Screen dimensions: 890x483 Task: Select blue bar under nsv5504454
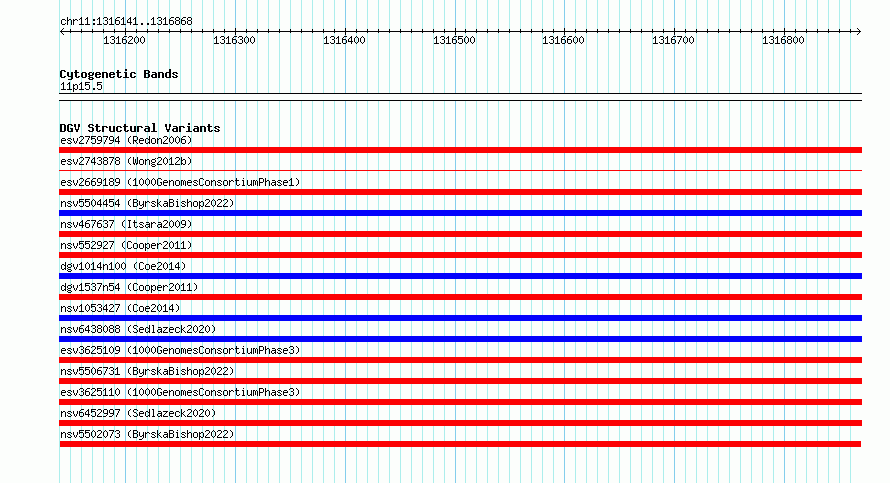pyautogui.click(x=460, y=213)
